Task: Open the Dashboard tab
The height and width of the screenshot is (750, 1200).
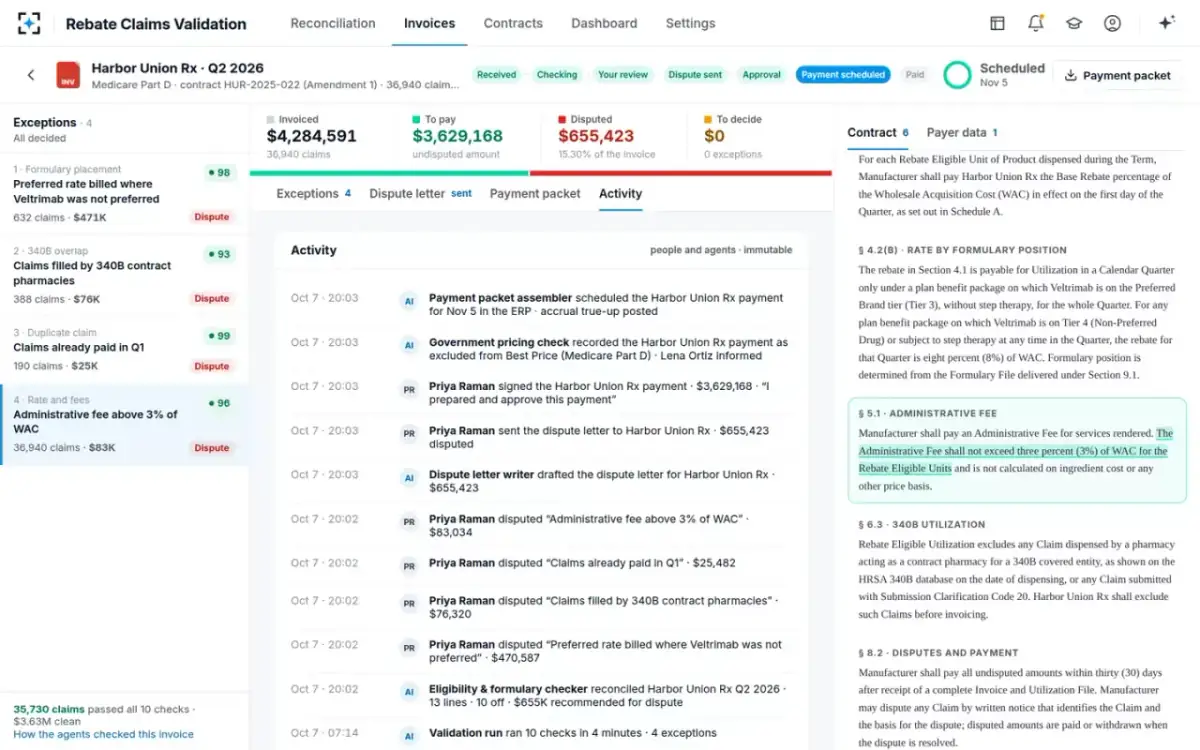Action: pos(604,23)
